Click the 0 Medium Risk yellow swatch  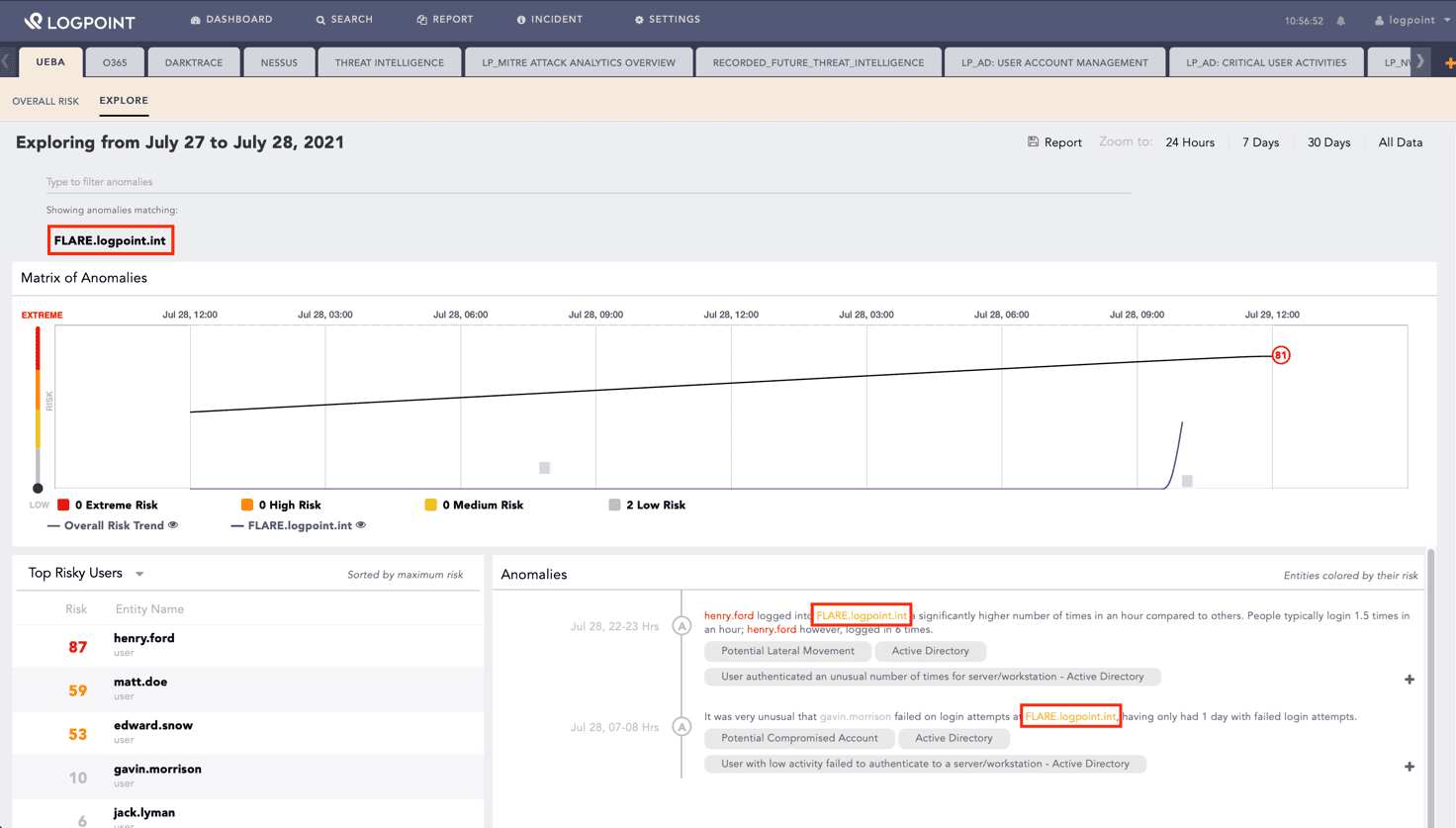pyautogui.click(x=430, y=505)
